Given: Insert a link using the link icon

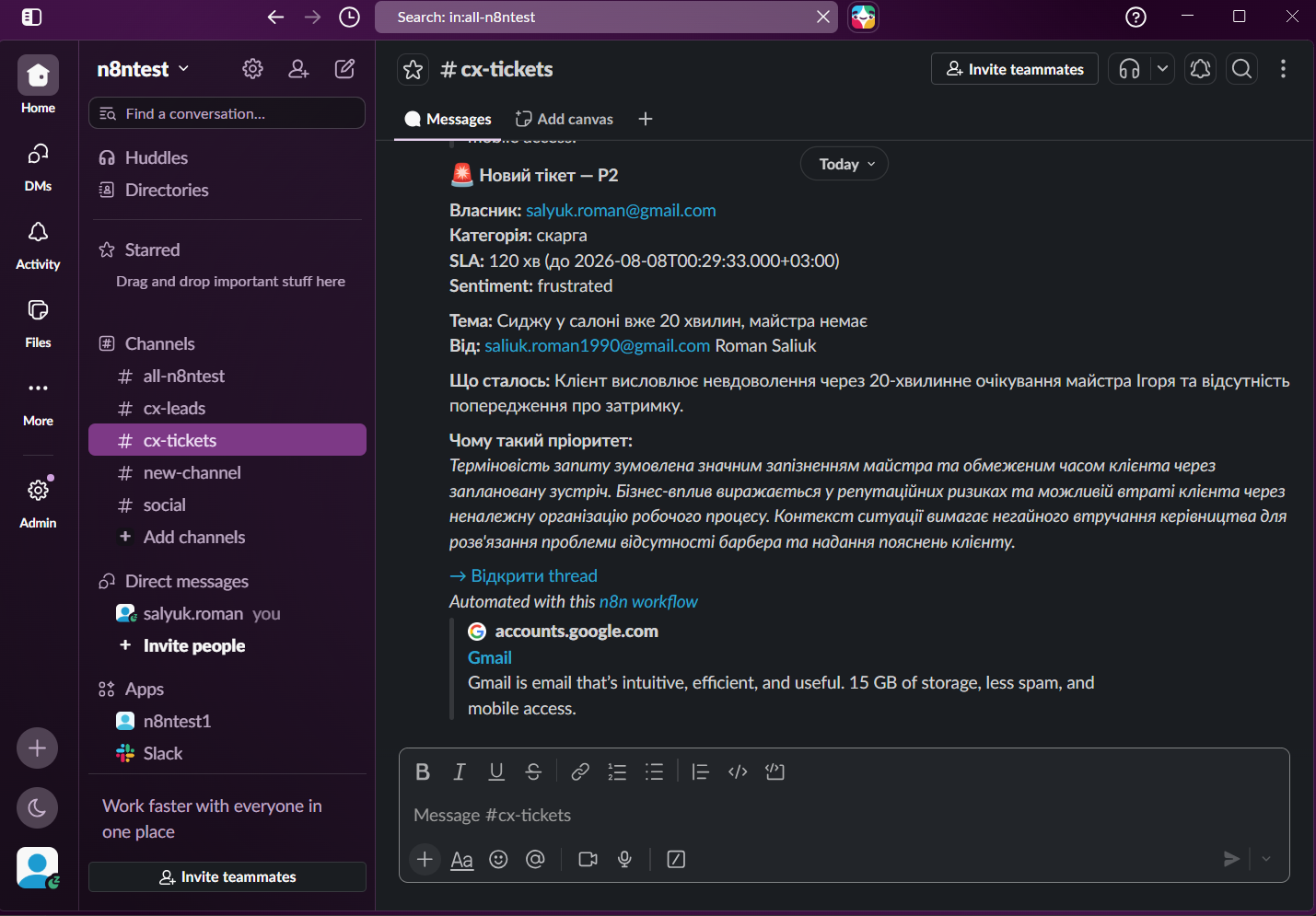Looking at the screenshot, I should [x=580, y=771].
